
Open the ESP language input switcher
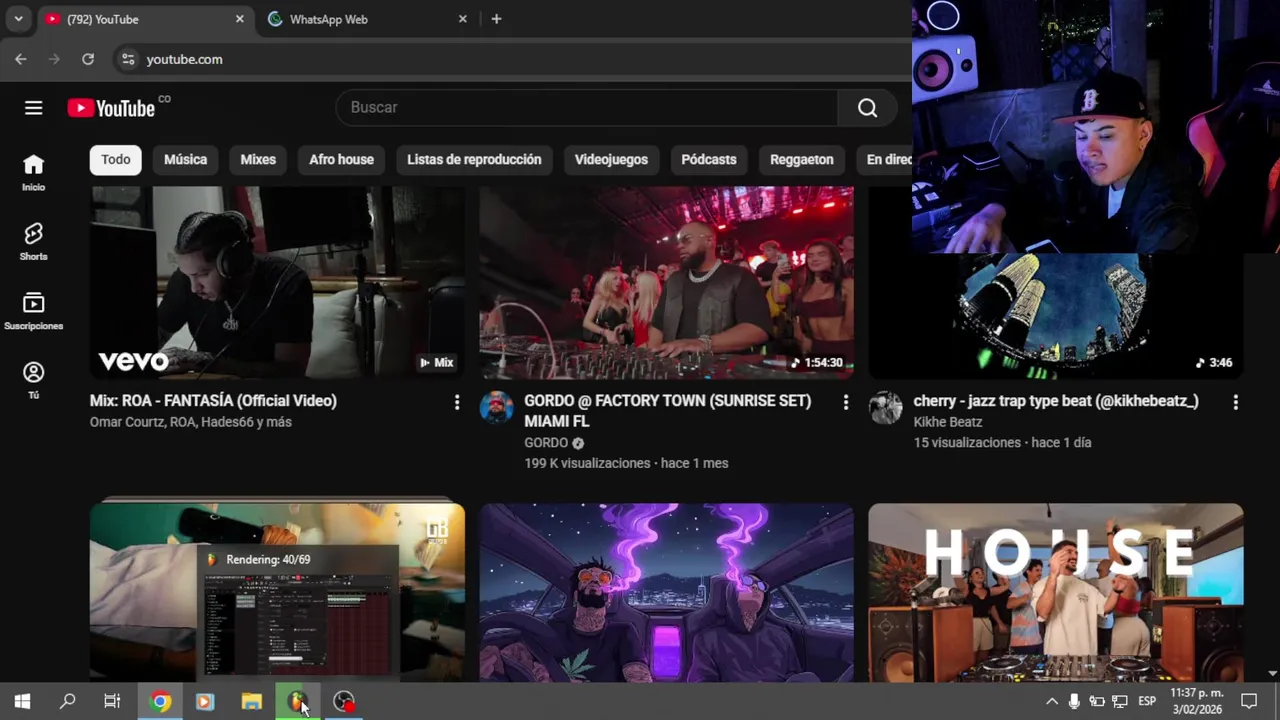(x=1147, y=702)
